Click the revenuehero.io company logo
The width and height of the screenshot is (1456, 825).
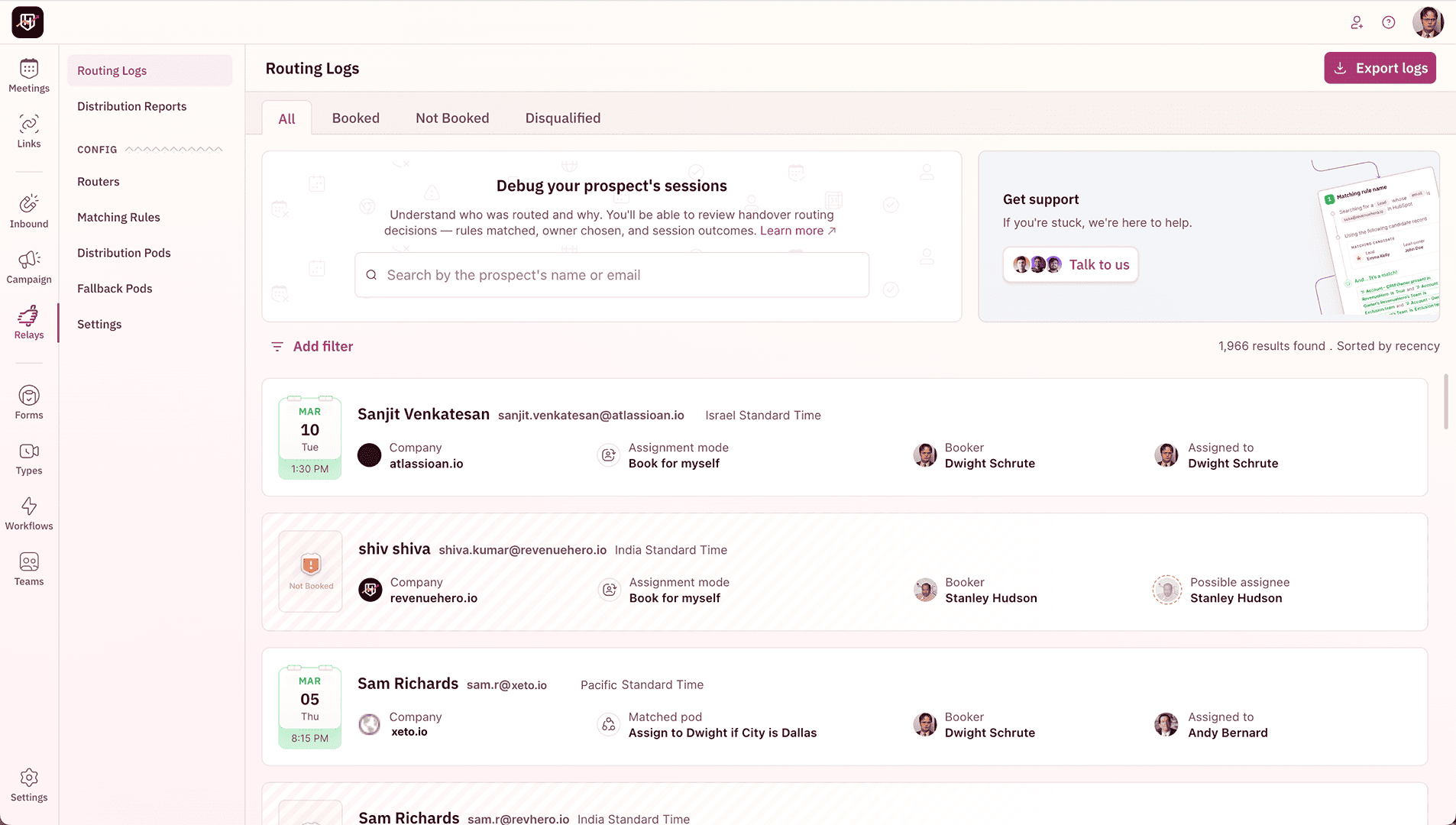tap(370, 590)
